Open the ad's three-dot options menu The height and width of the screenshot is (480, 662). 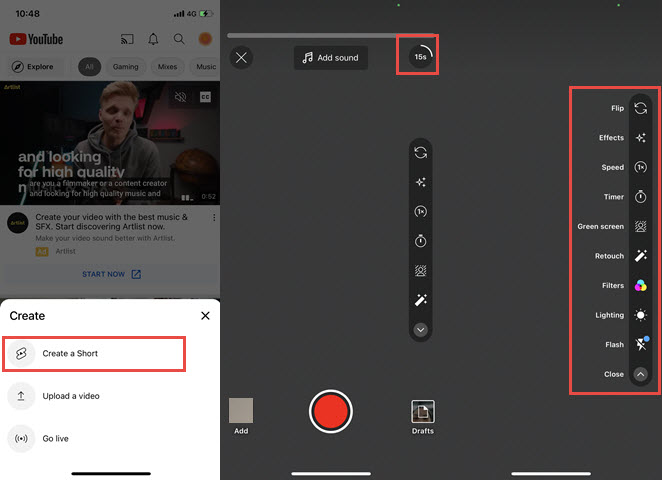tap(214, 217)
